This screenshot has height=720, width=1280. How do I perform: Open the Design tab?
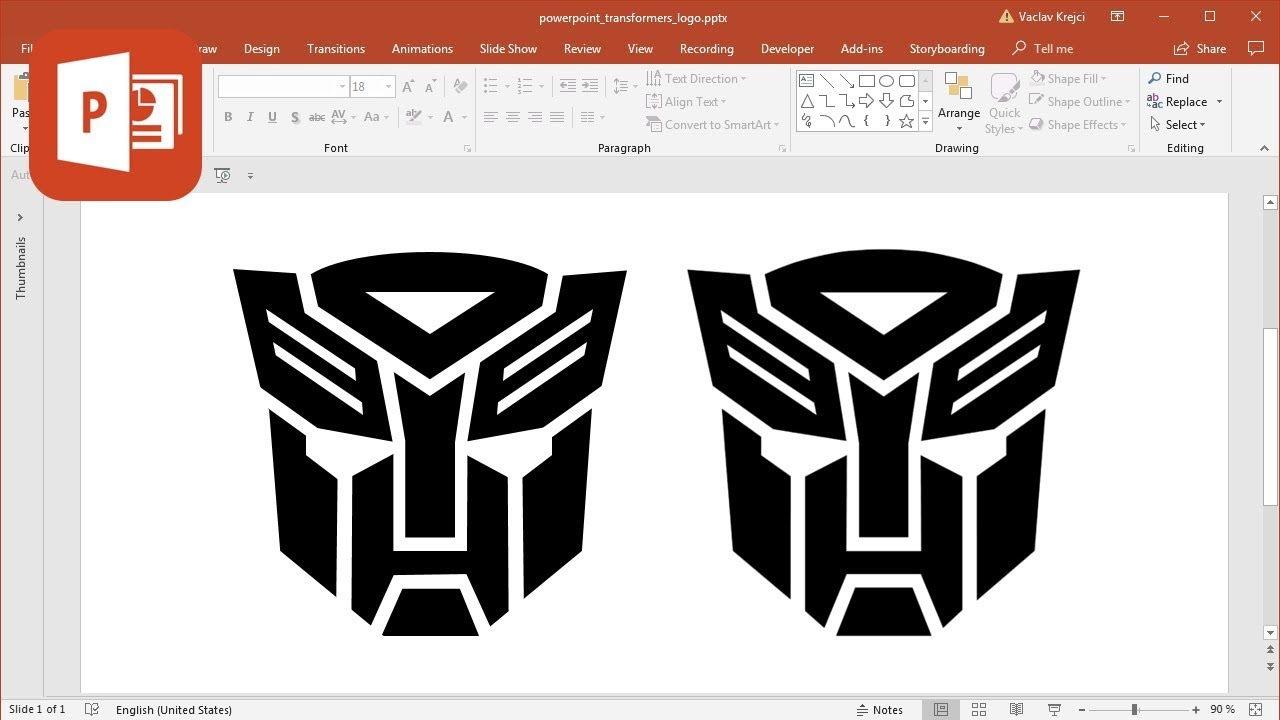coord(262,48)
